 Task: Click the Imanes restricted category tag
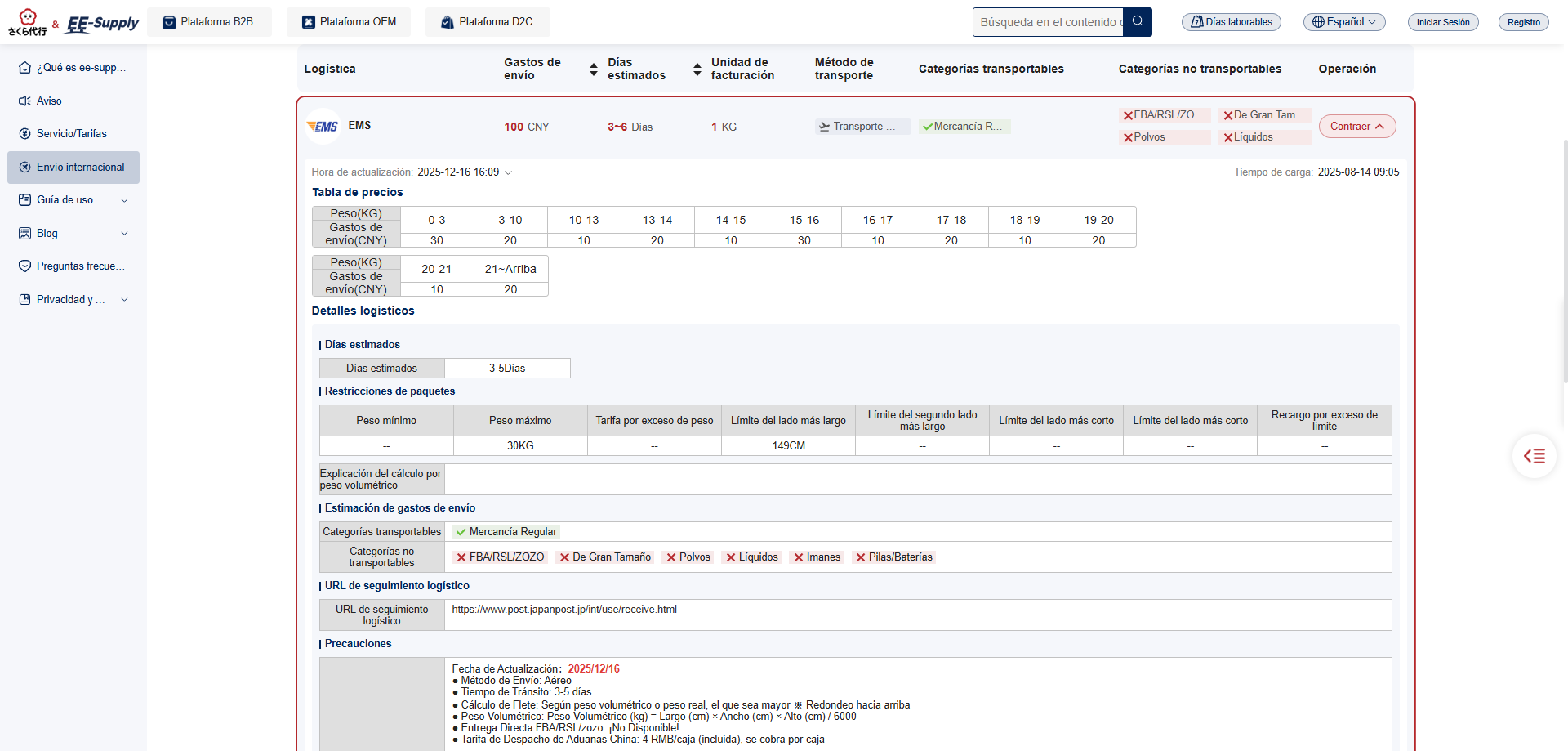click(817, 557)
